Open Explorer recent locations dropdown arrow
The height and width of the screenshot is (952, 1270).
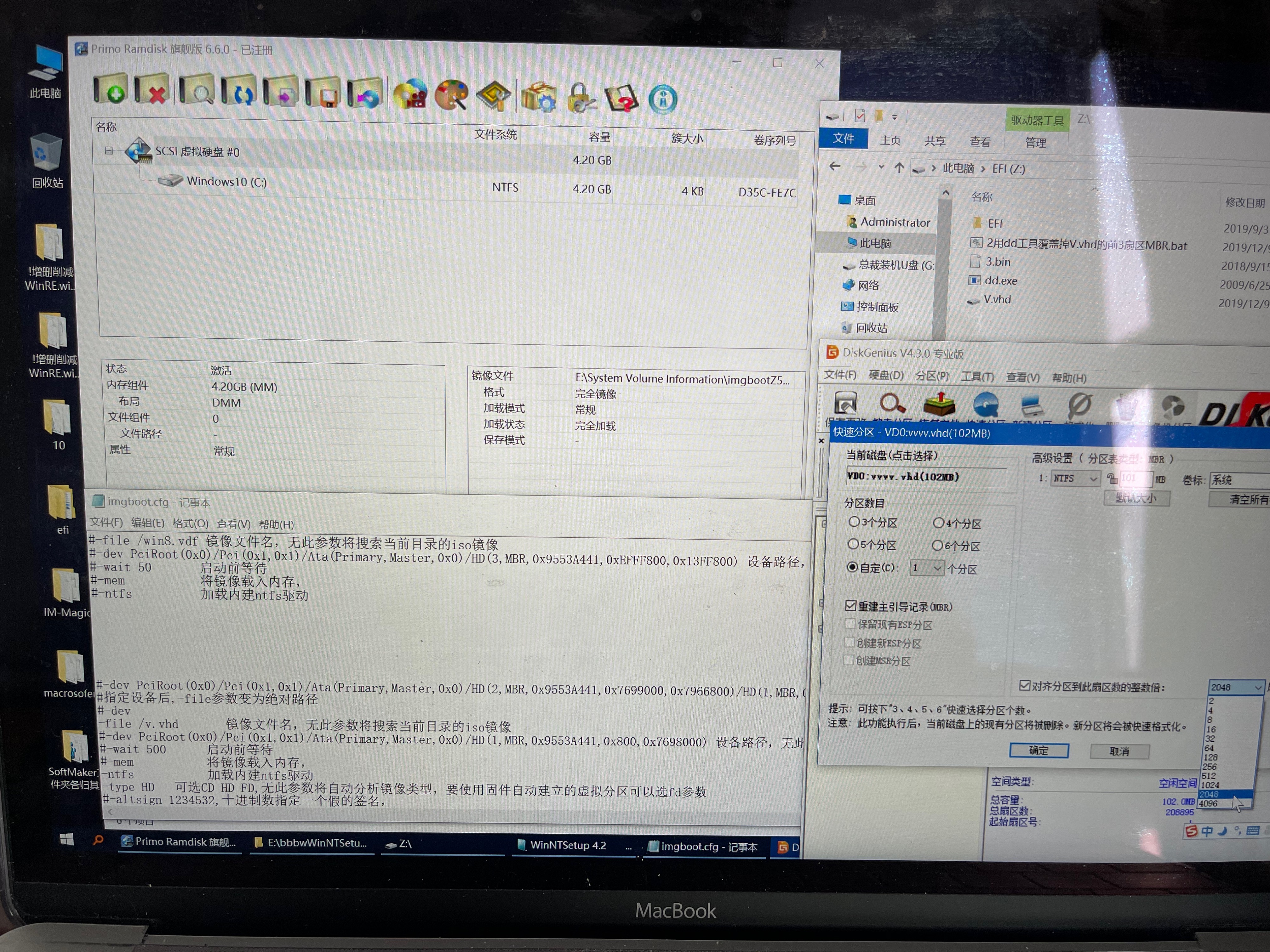(881, 167)
